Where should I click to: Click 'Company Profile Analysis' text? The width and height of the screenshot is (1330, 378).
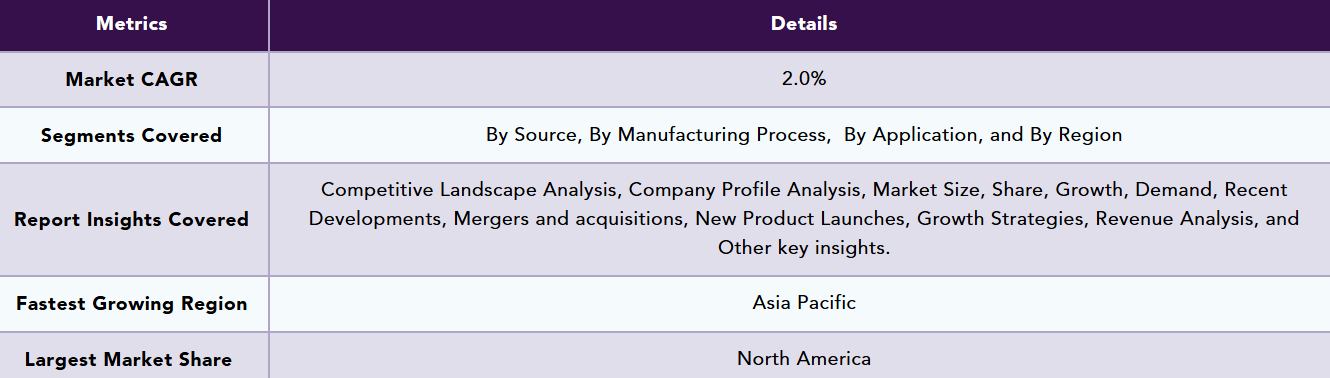(x=745, y=189)
